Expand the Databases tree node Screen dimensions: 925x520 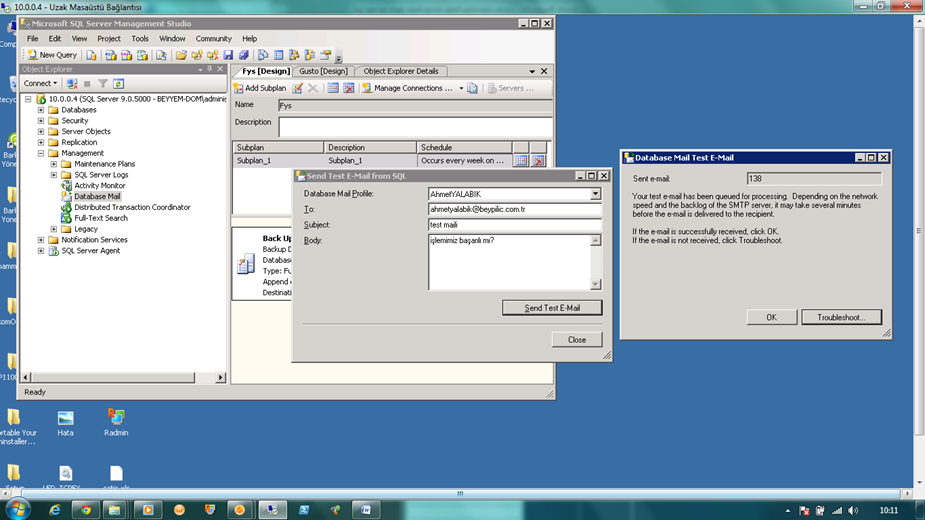[x=41, y=110]
